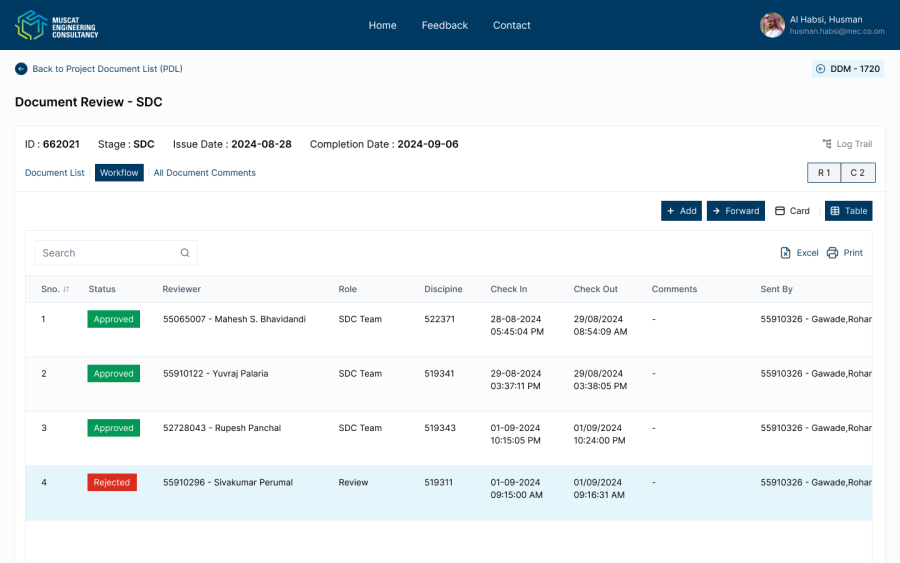
Task: Switch to Table view
Action: tap(848, 211)
